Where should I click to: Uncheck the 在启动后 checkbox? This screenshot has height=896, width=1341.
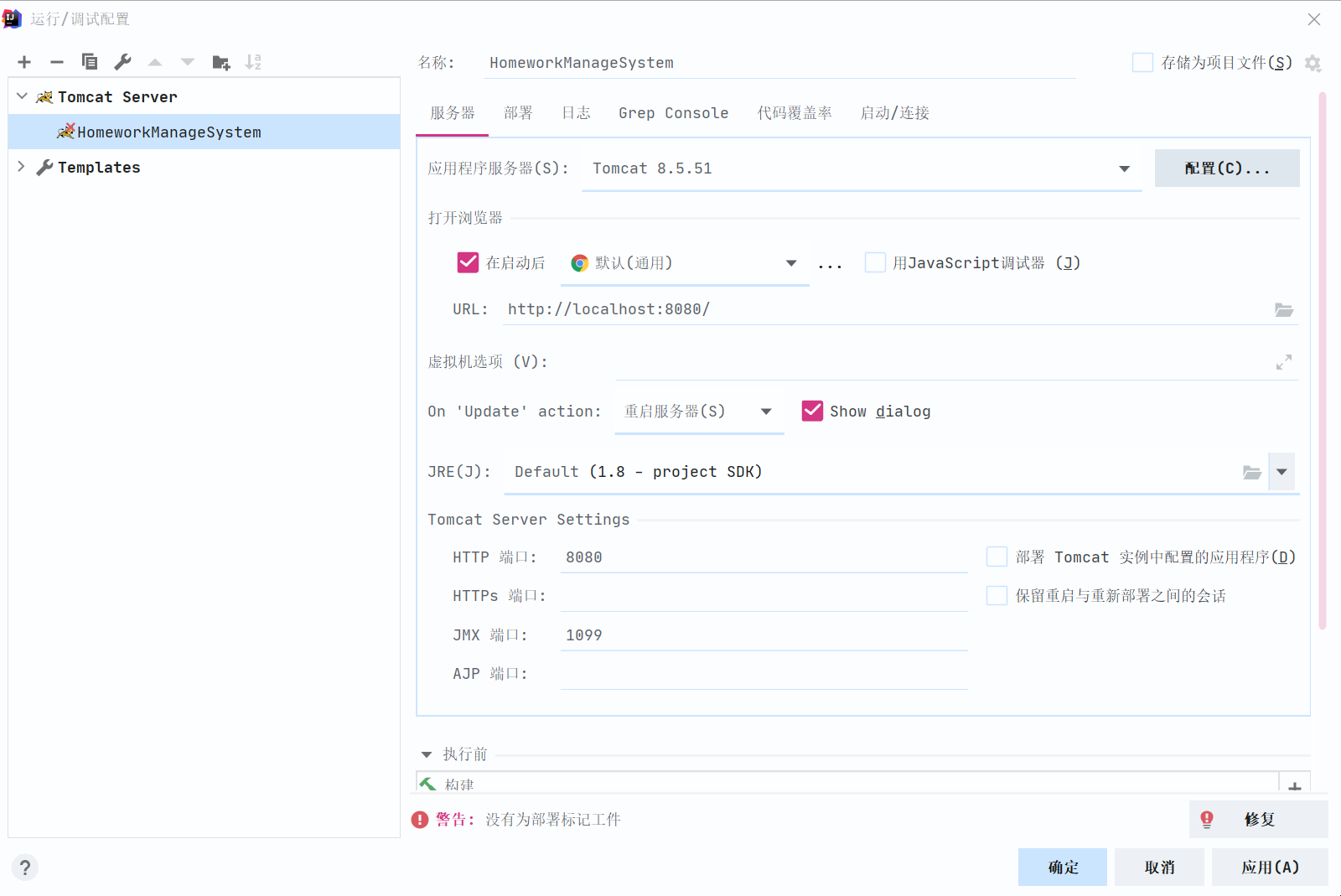point(468,262)
